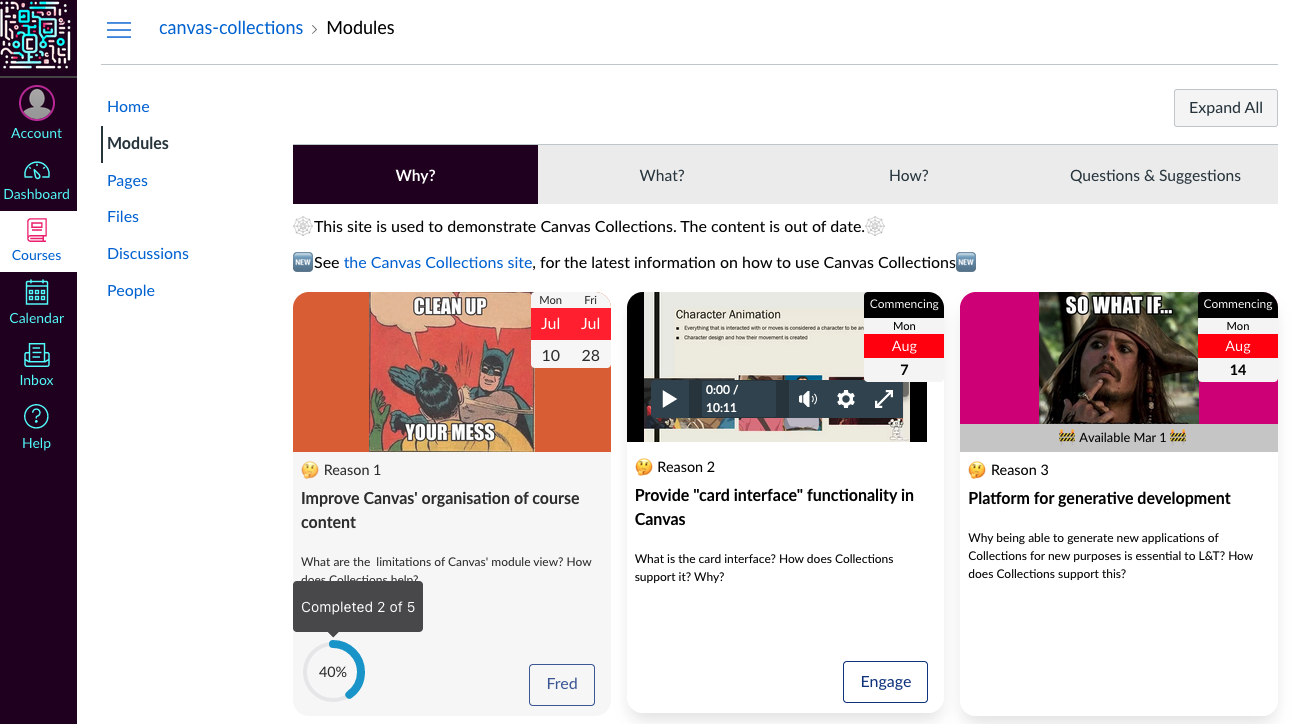Click the Engage button on Reason 2 card
1295x724 pixels.
coord(885,682)
